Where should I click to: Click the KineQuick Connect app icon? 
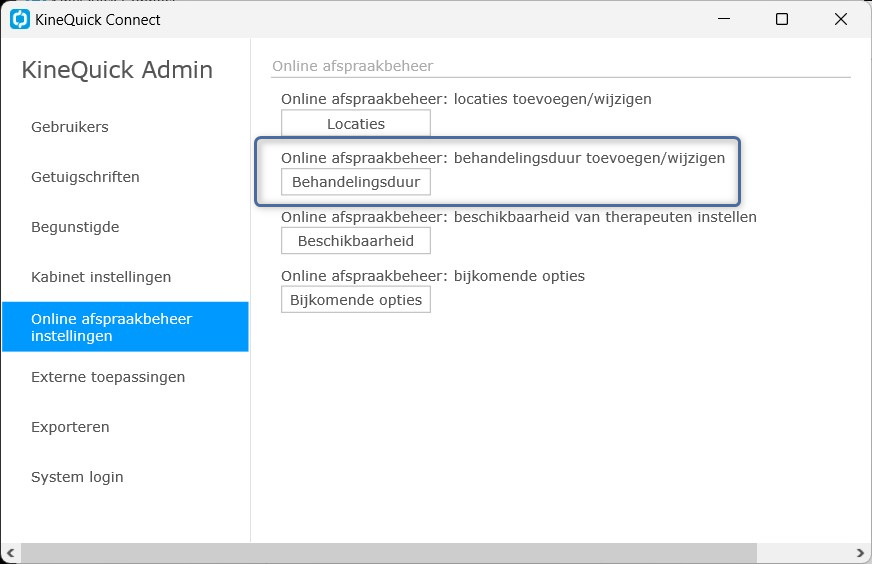click(20, 19)
